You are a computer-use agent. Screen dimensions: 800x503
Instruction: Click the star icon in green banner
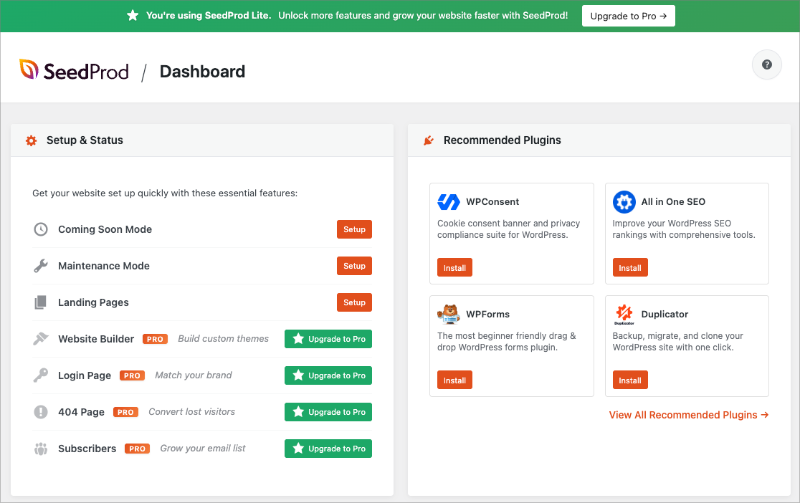(x=133, y=15)
